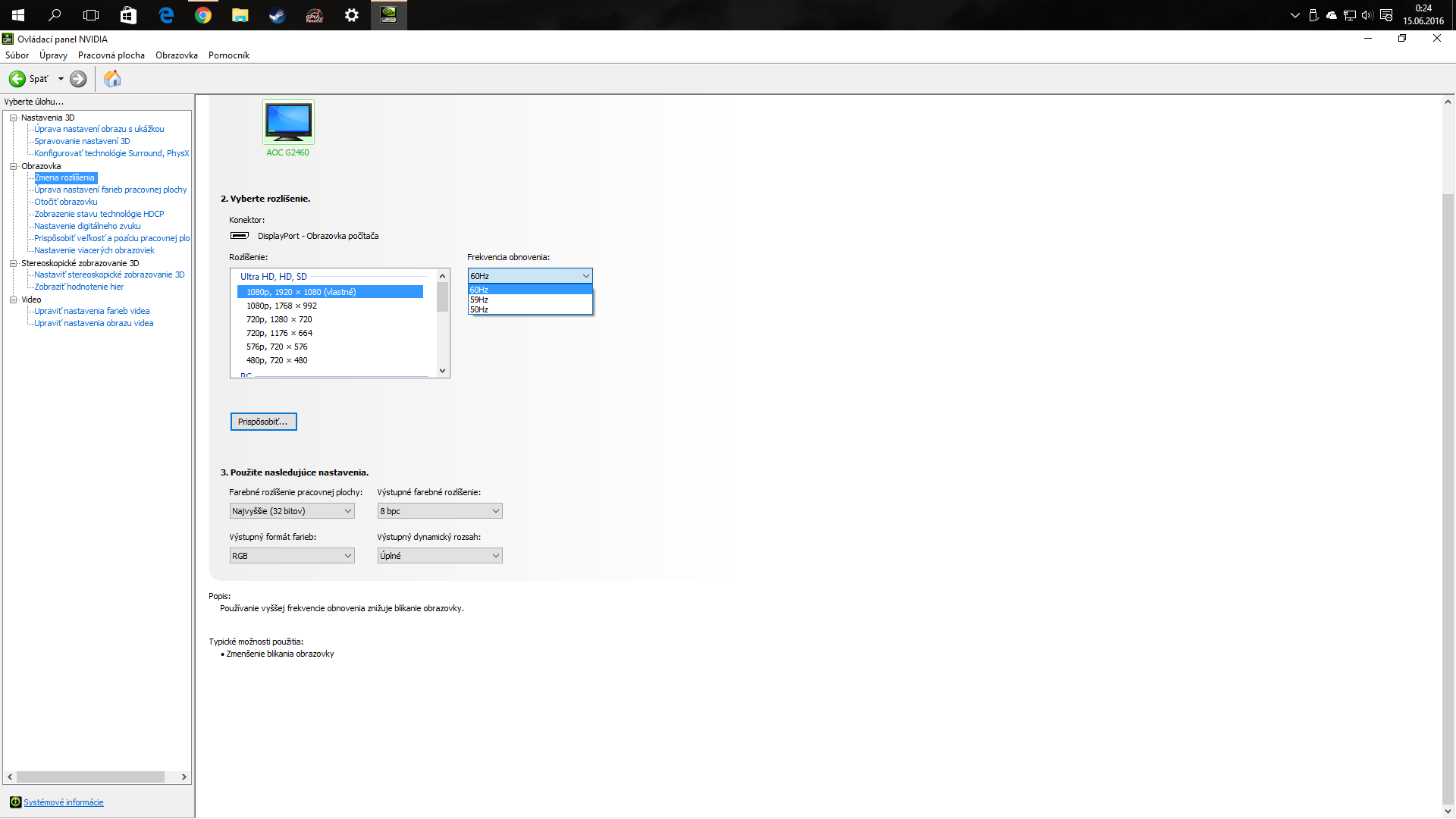Screen dimensions: 1456x819
Task: Launch Google Chrome from the taskbar
Action: point(202,15)
